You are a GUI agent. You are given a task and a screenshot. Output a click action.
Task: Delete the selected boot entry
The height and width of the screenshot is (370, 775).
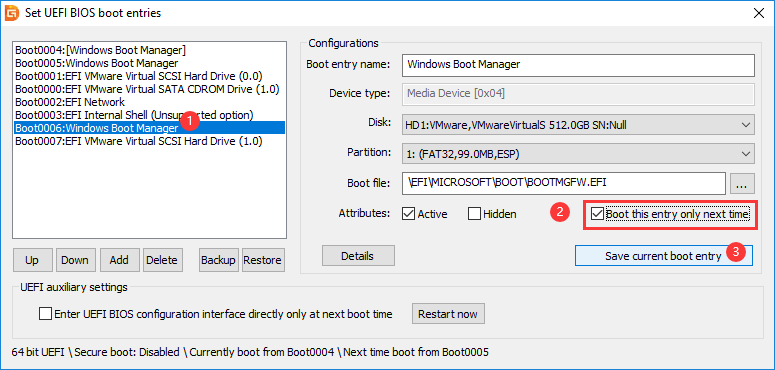tap(162, 260)
